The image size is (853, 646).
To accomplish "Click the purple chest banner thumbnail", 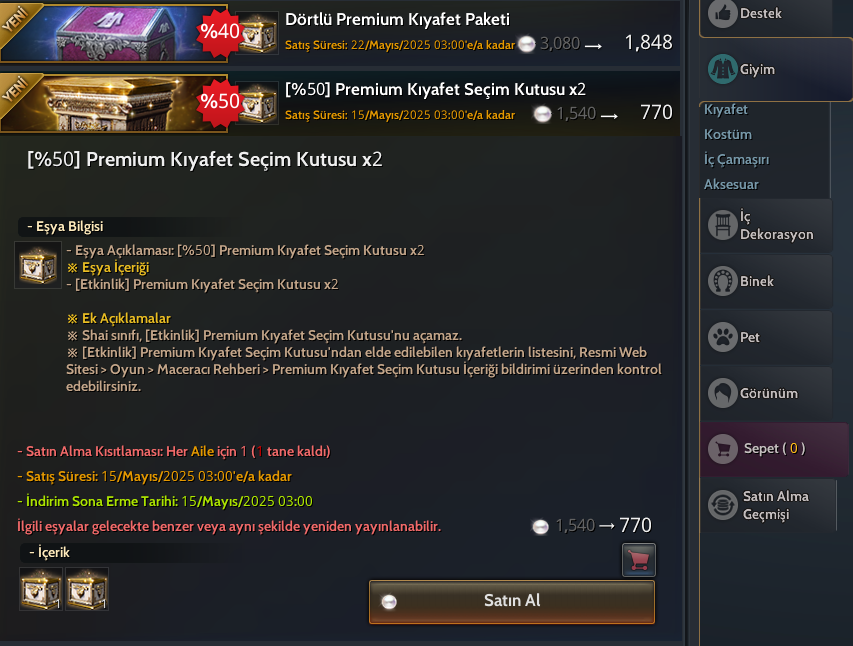I will 114,33.
